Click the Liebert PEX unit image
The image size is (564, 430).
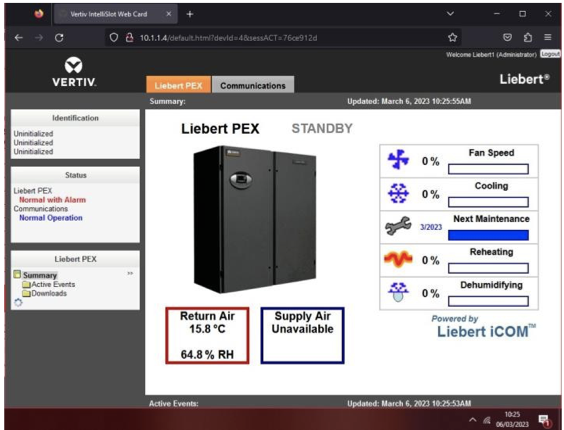(255, 219)
